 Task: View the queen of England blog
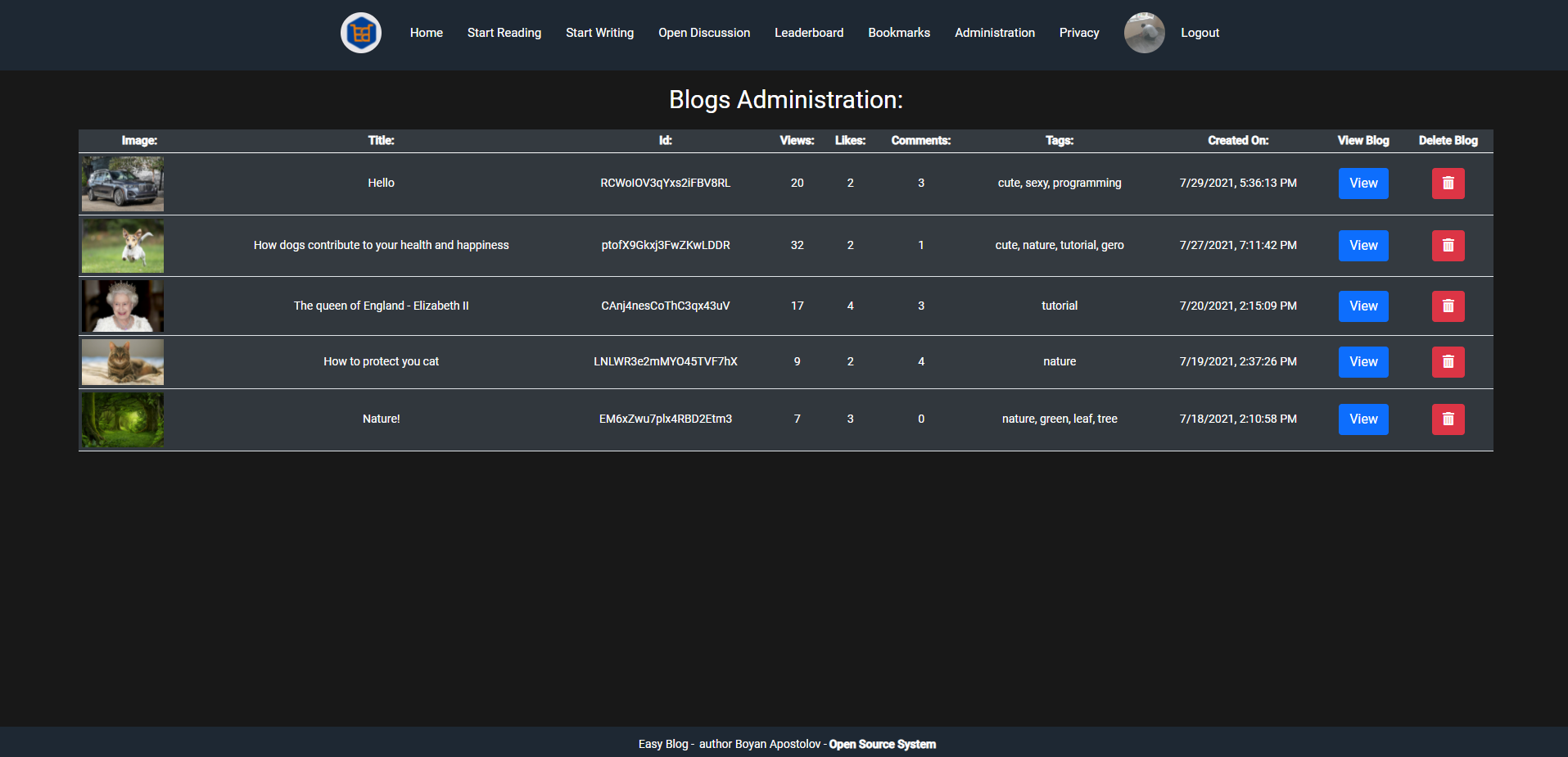point(1362,306)
